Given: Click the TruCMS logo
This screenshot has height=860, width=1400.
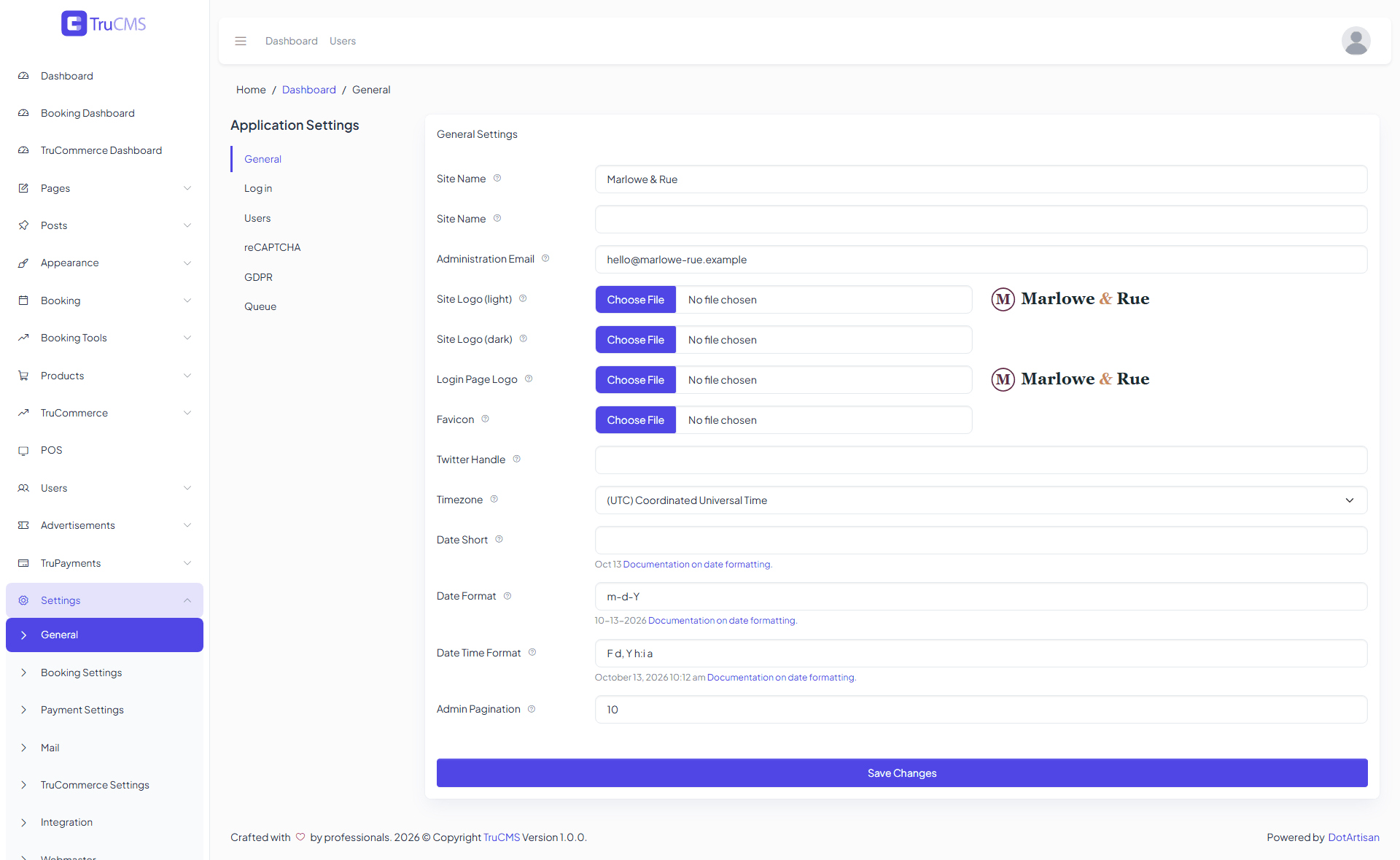Looking at the screenshot, I should (104, 24).
